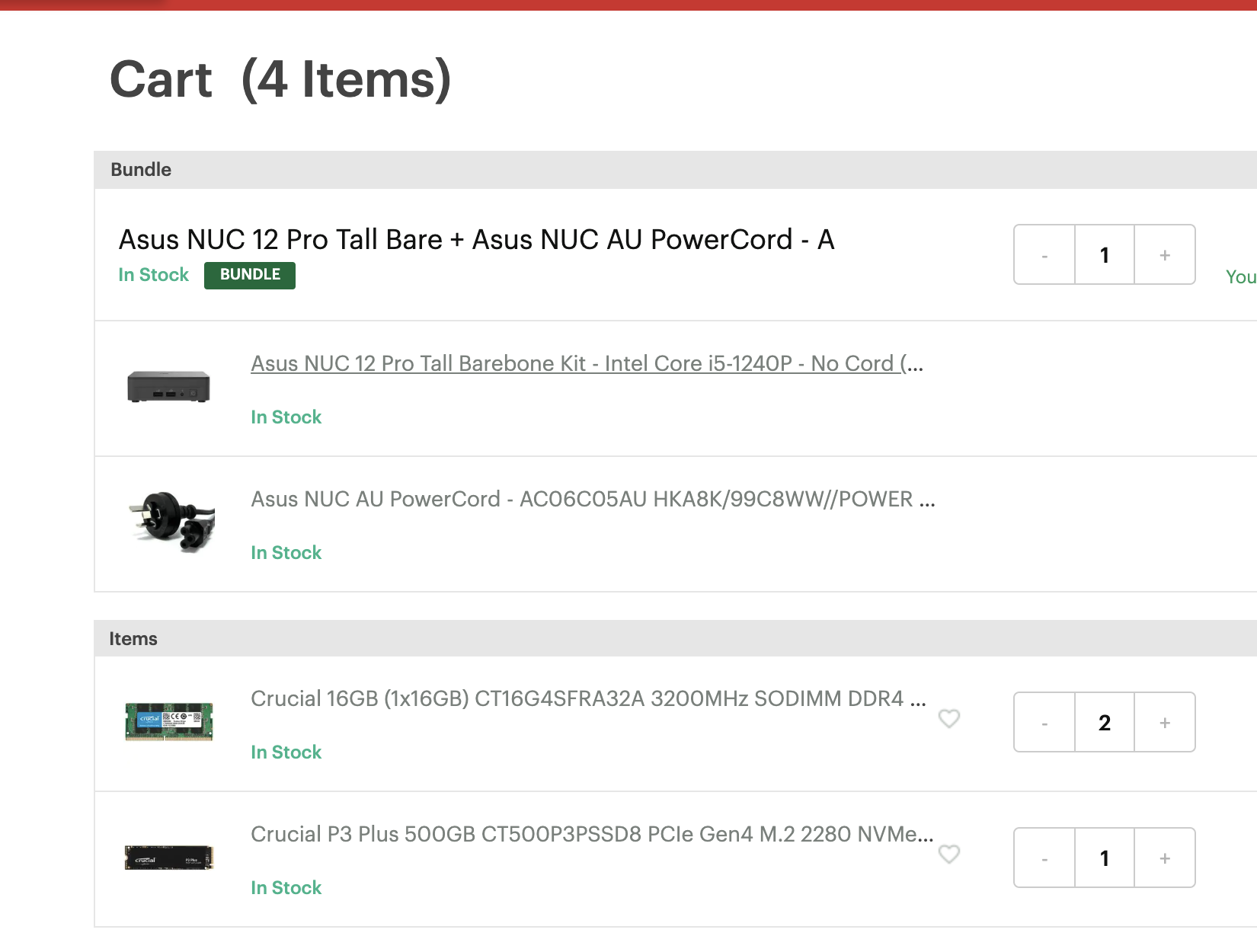The image size is (1257, 952).
Task: Decrease bundle quantity with minus button
Action: point(1044,255)
